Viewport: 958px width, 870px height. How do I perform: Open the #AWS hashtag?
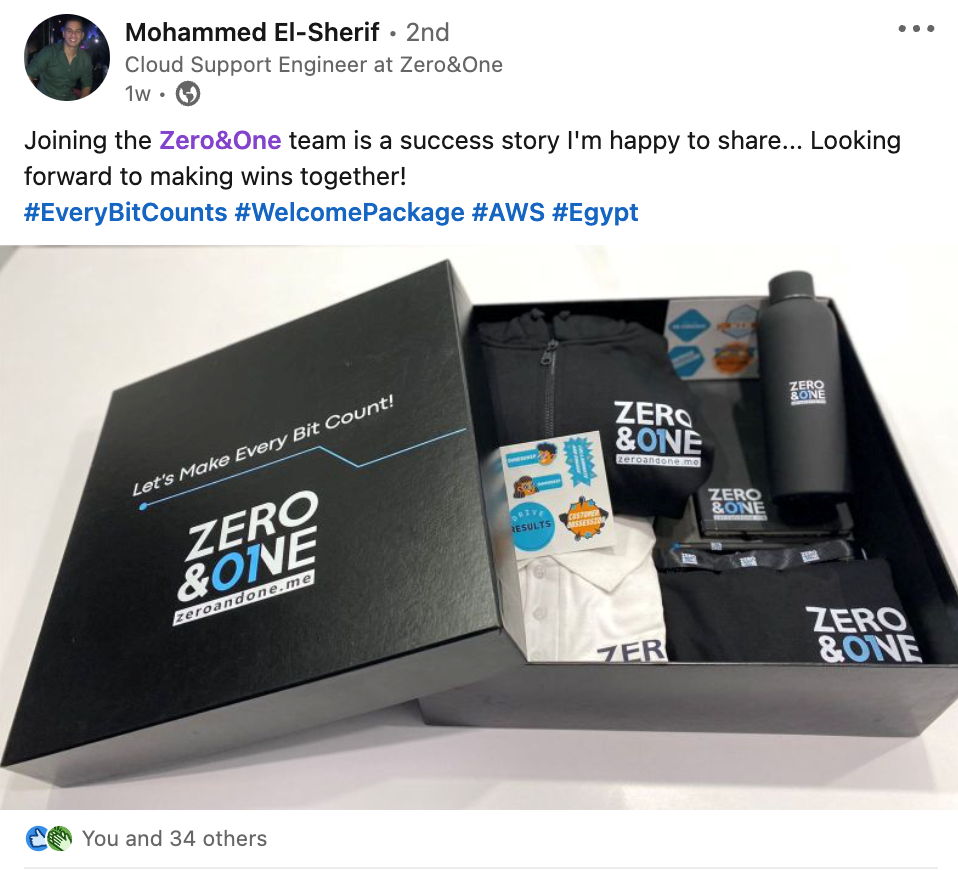[x=508, y=213]
